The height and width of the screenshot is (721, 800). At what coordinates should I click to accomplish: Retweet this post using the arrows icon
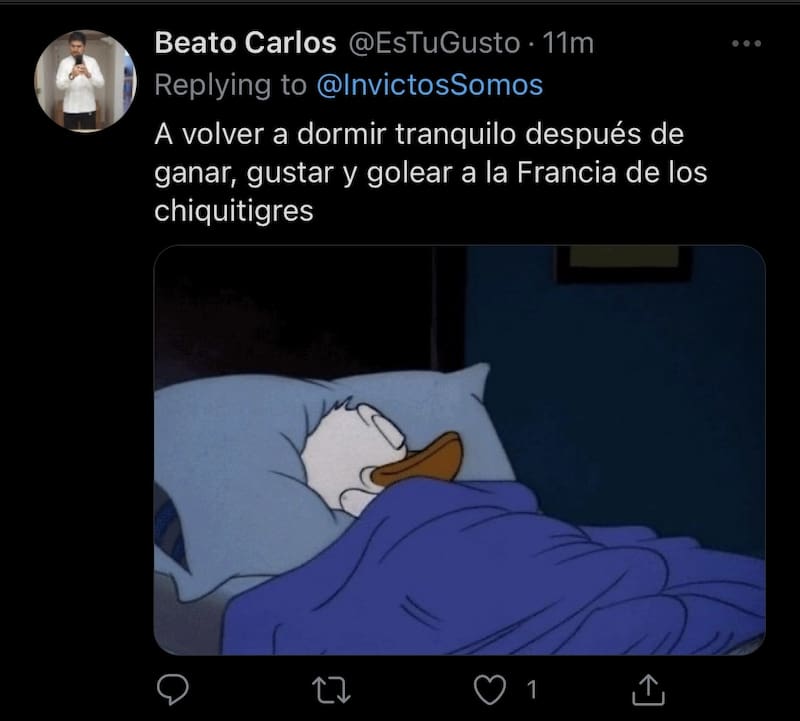pyautogui.click(x=331, y=690)
